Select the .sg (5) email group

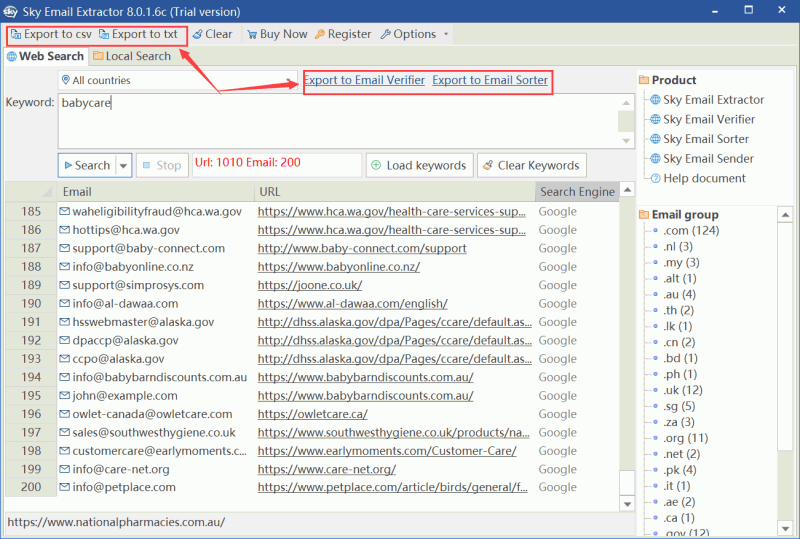pyautogui.click(x=679, y=406)
